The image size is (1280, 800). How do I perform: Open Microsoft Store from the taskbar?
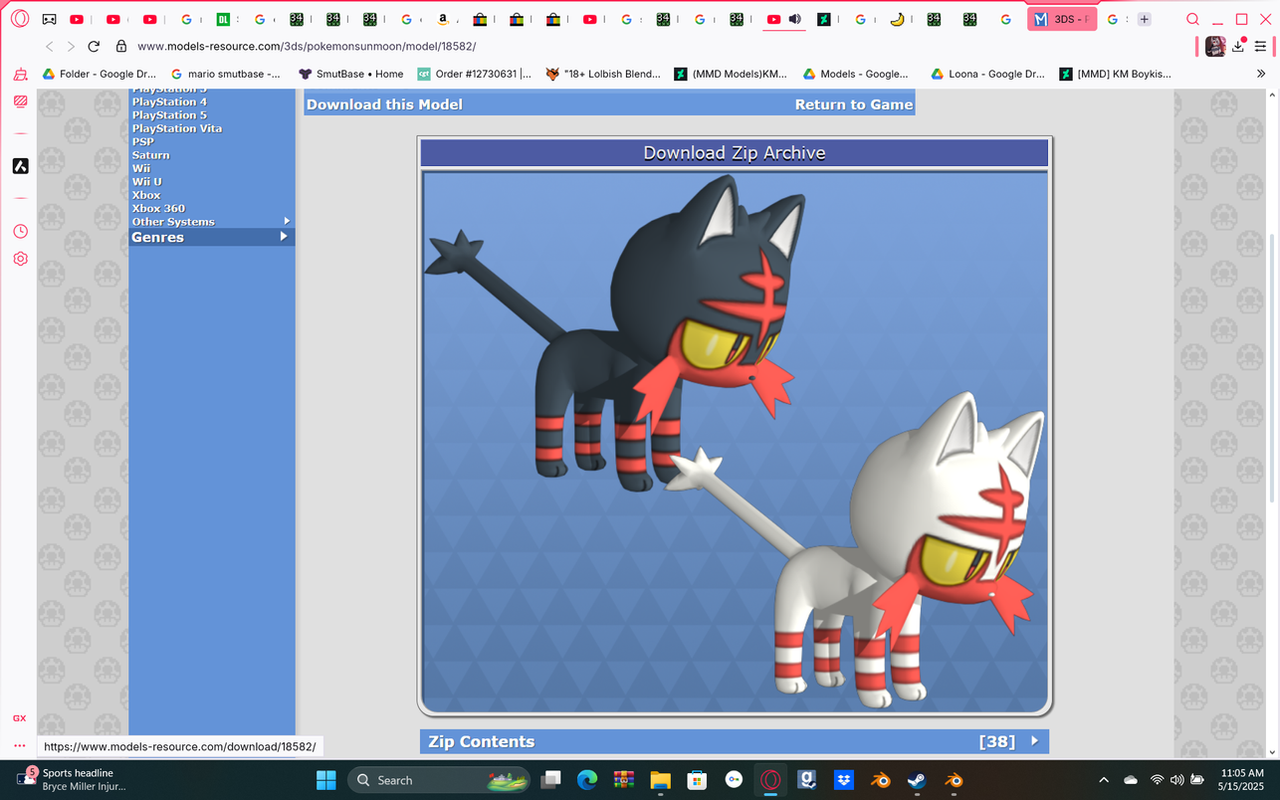(697, 780)
